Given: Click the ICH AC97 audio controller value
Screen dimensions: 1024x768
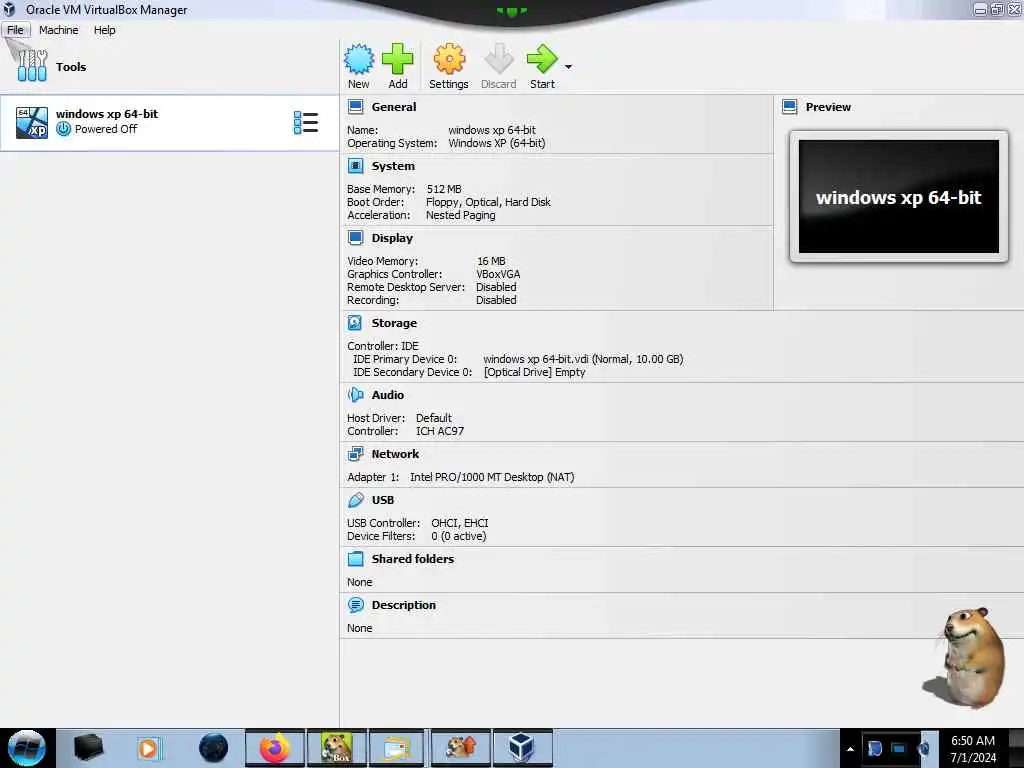Looking at the screenshot, I should 440,431.
